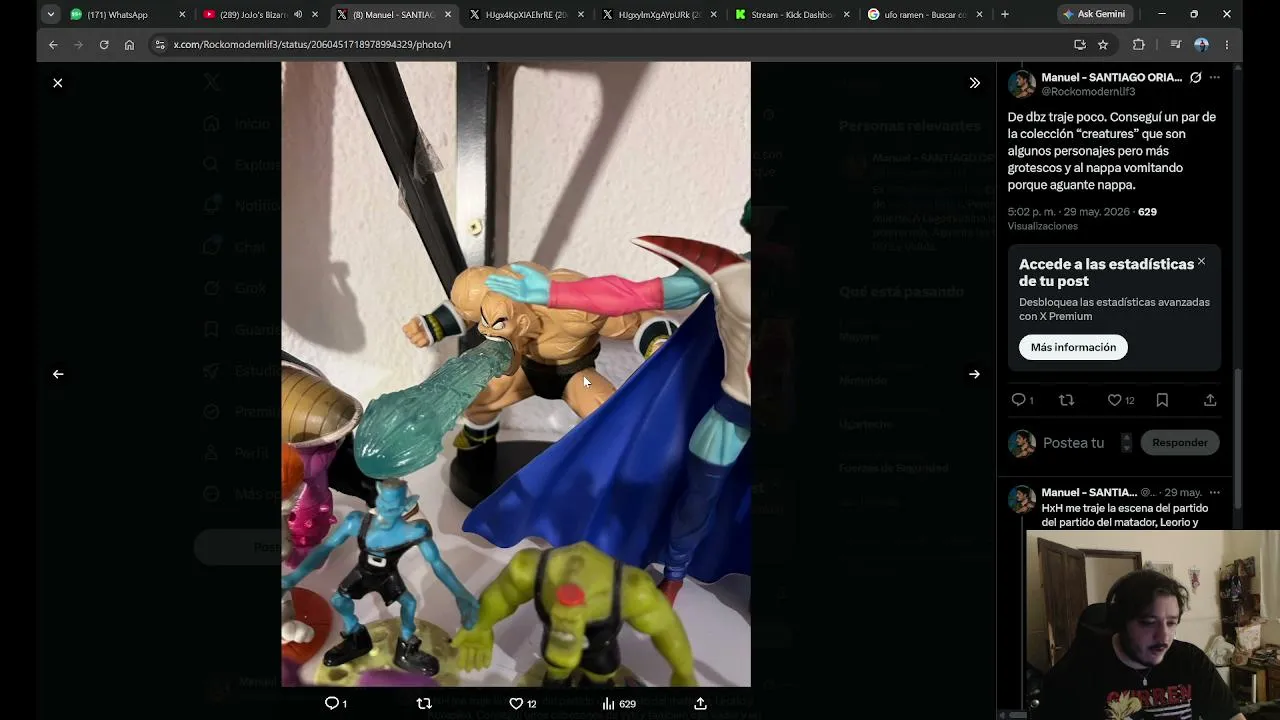This screenshot has height=720, width=1280.
Task: Click the 'Más información' button
Action: tap(1073, 347)
